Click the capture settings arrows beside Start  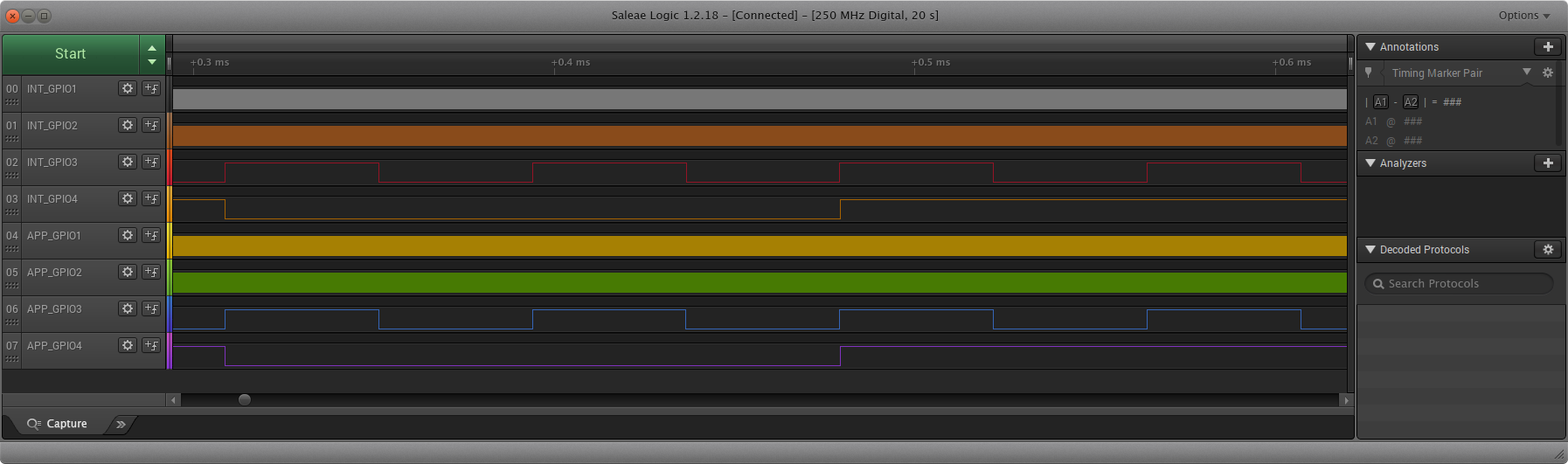[152, 55]
